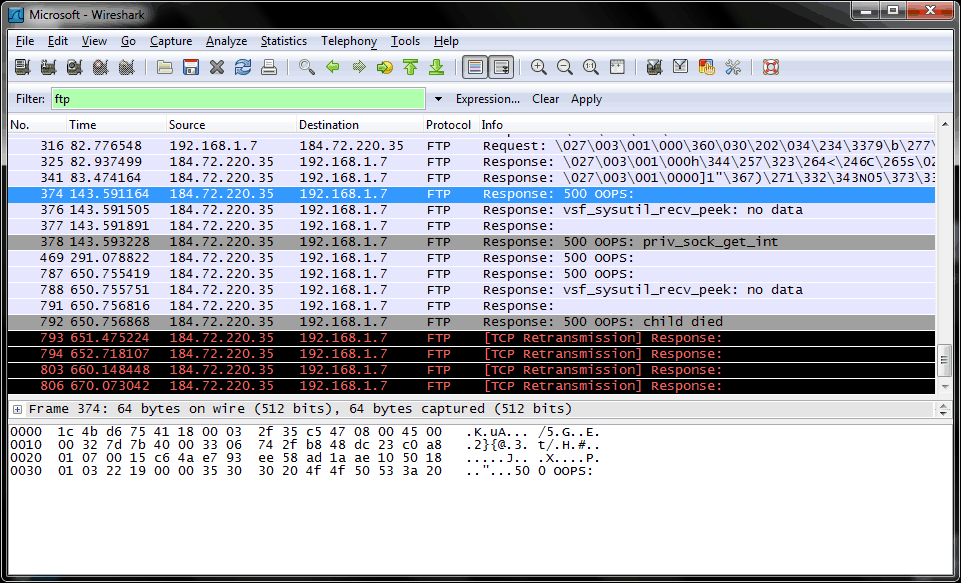
Task: Select retransmission packet 793
Action: point(472,338)
